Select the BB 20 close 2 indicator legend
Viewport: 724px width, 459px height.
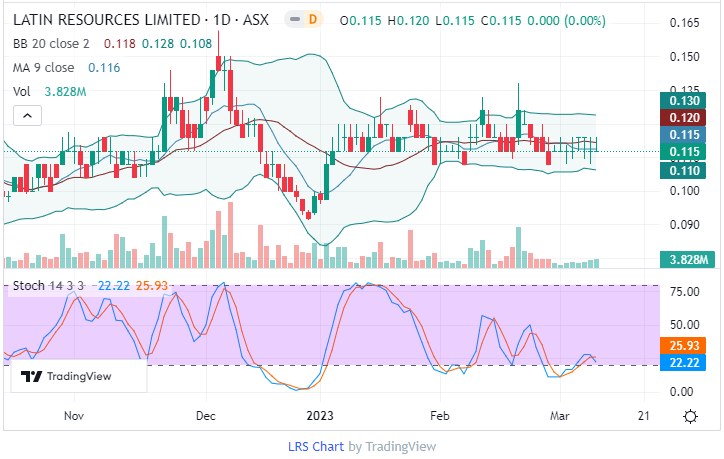tap(50, 44)
